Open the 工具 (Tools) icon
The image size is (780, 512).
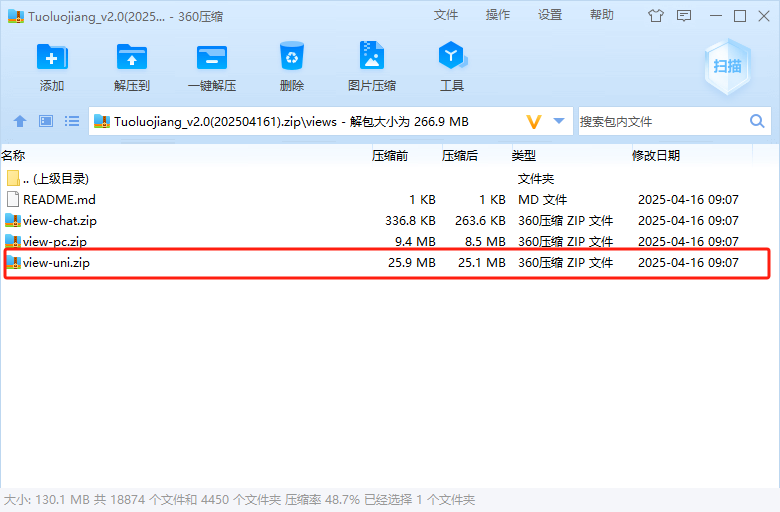(452, 55)
